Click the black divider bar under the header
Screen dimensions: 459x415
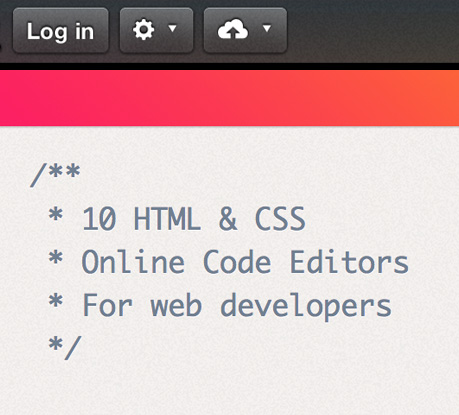coord(229,66)
